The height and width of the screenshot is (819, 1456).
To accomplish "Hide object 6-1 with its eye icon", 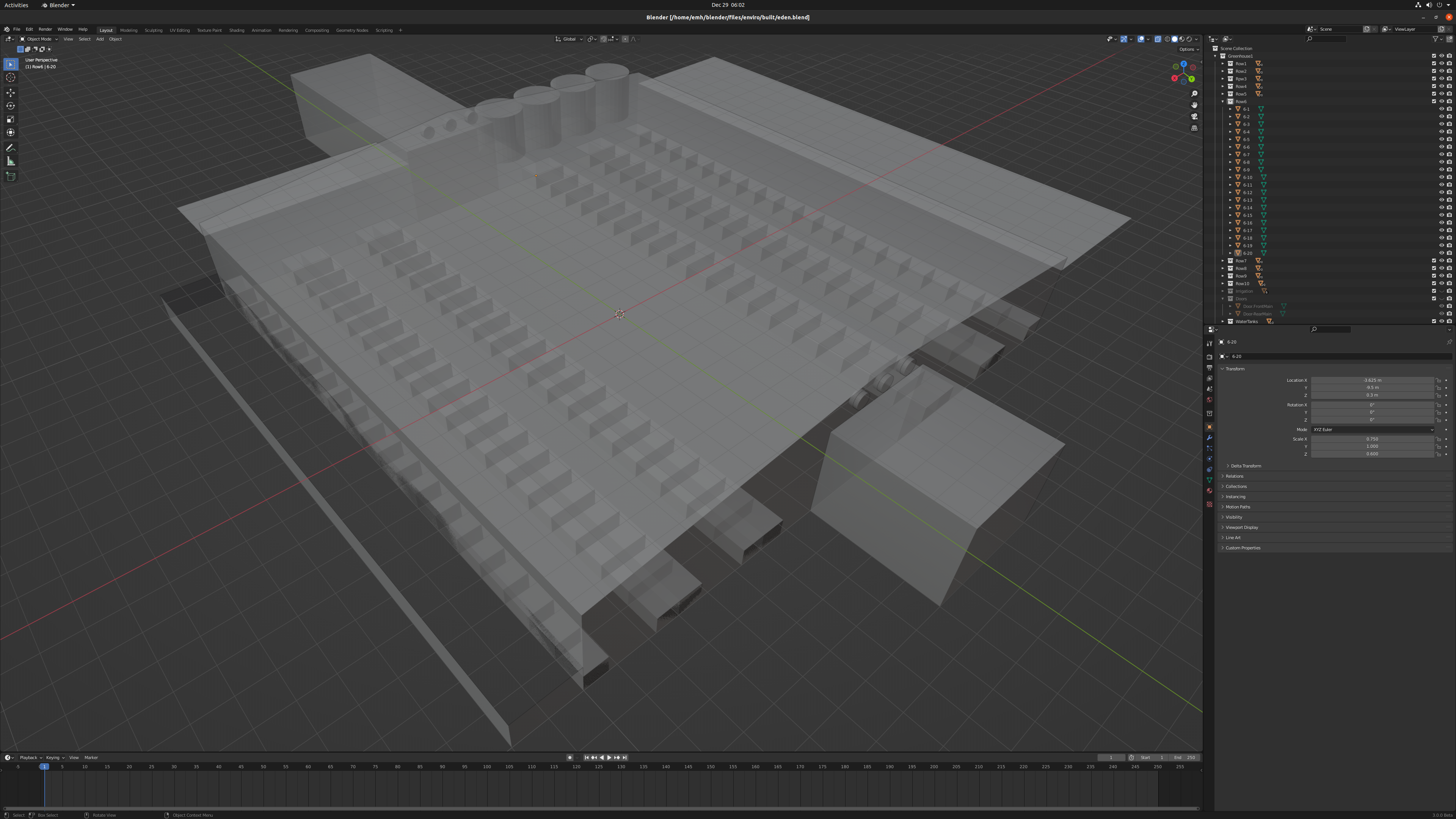I will (1441, 109).
